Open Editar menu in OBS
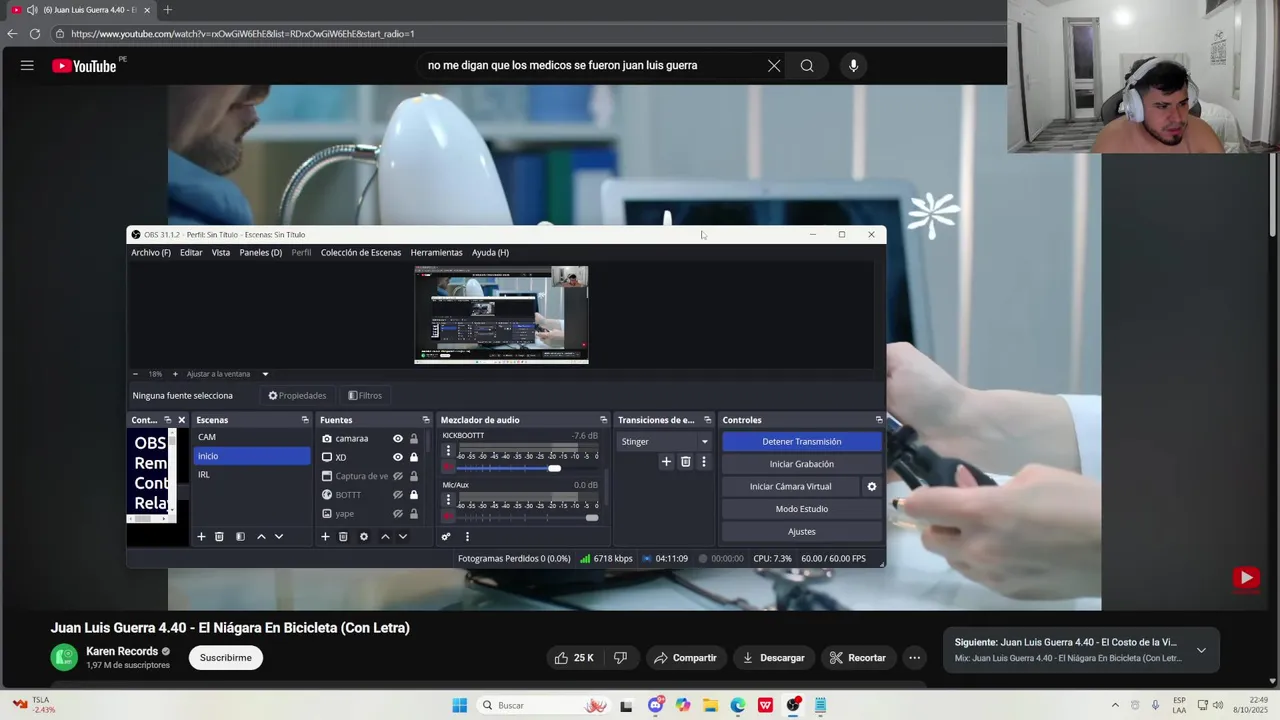Screen dimensions: 1280x720 [191, 253]
